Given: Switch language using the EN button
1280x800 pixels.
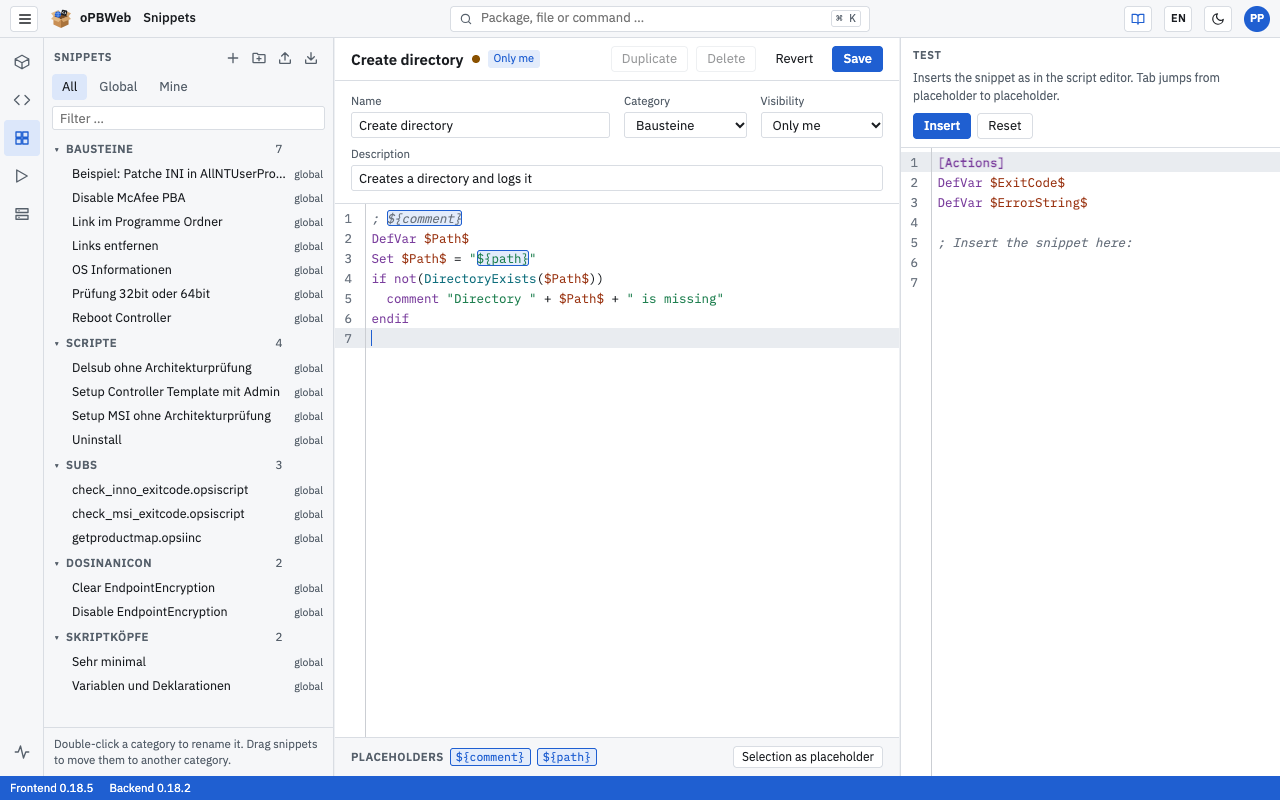Looking at the screenshot, I should [x=1178, y=18].
